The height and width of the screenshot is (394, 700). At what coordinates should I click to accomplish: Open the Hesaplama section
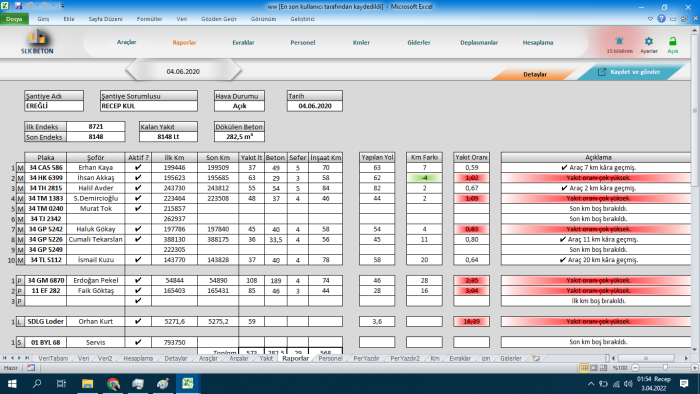click(x=538, y=42)
